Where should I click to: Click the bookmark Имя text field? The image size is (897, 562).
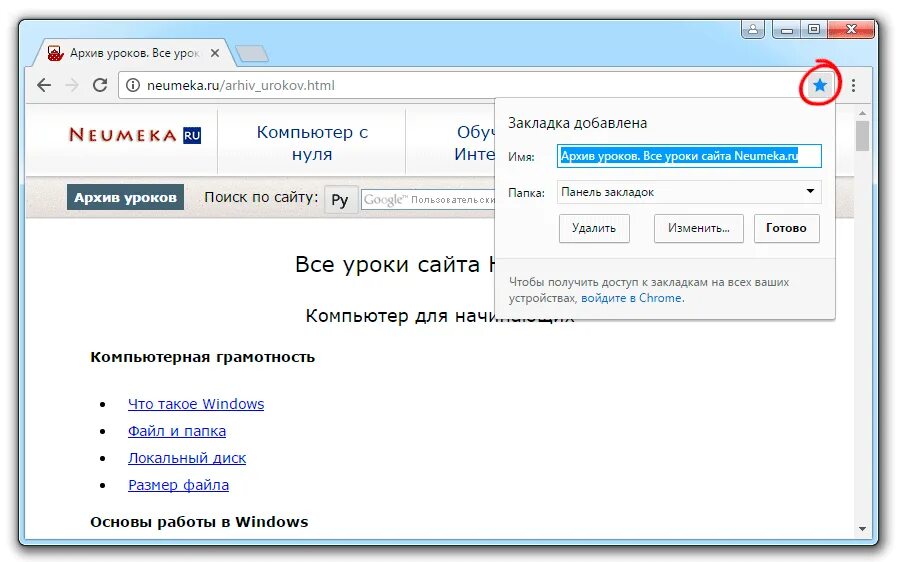click(x=689, y=156)
